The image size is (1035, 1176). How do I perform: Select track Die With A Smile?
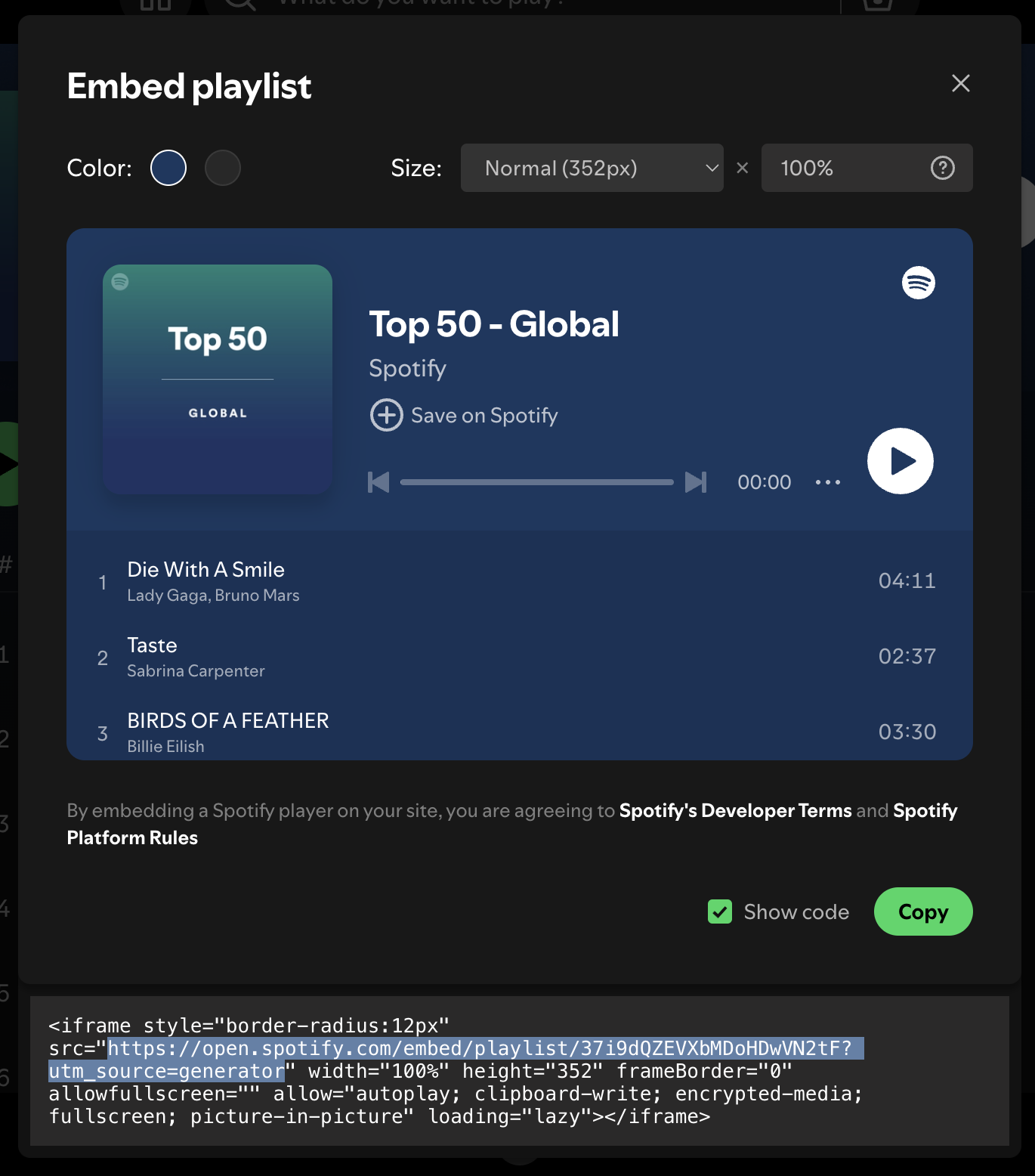coord(205,570)
